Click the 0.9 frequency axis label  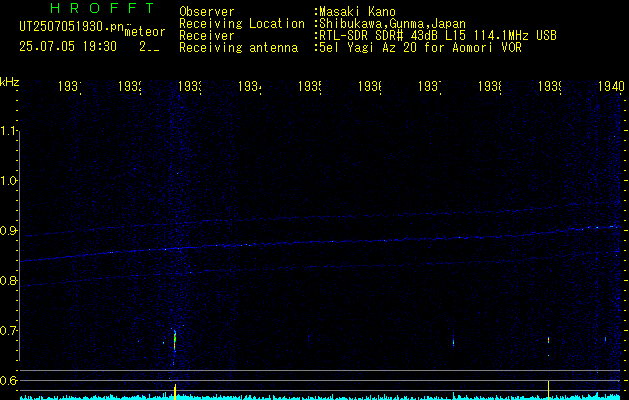point(9,231)
